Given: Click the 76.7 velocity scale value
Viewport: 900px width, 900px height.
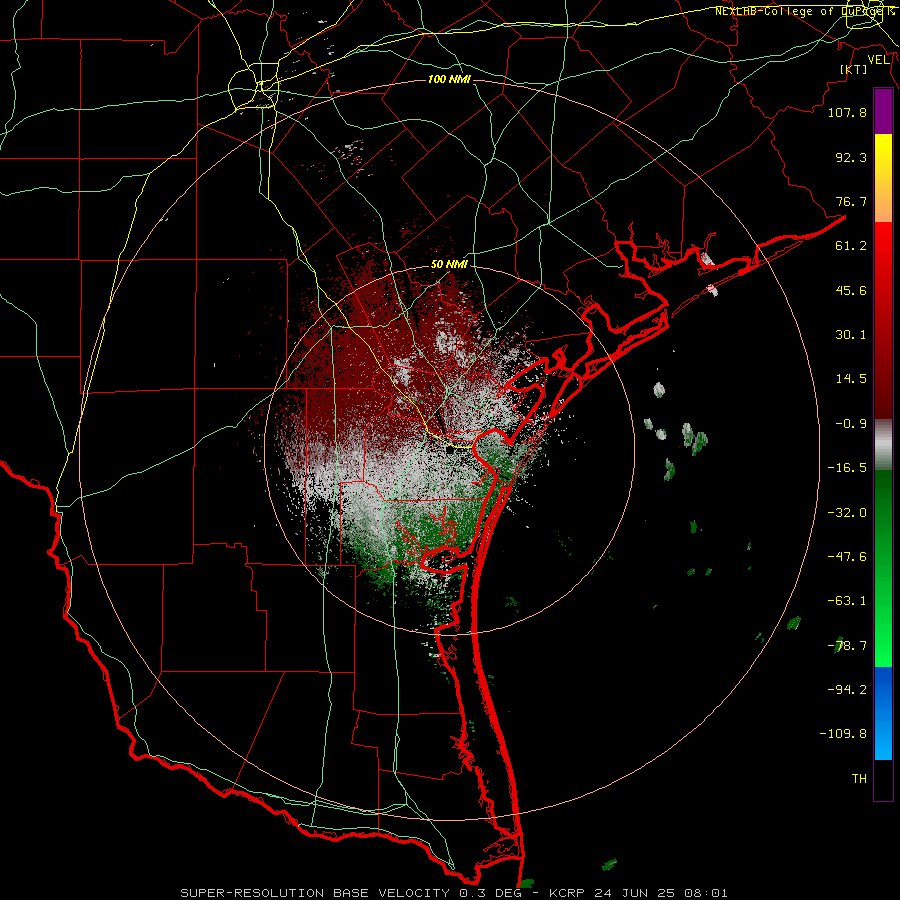Looking at the screenshot, I should [851, 201].
